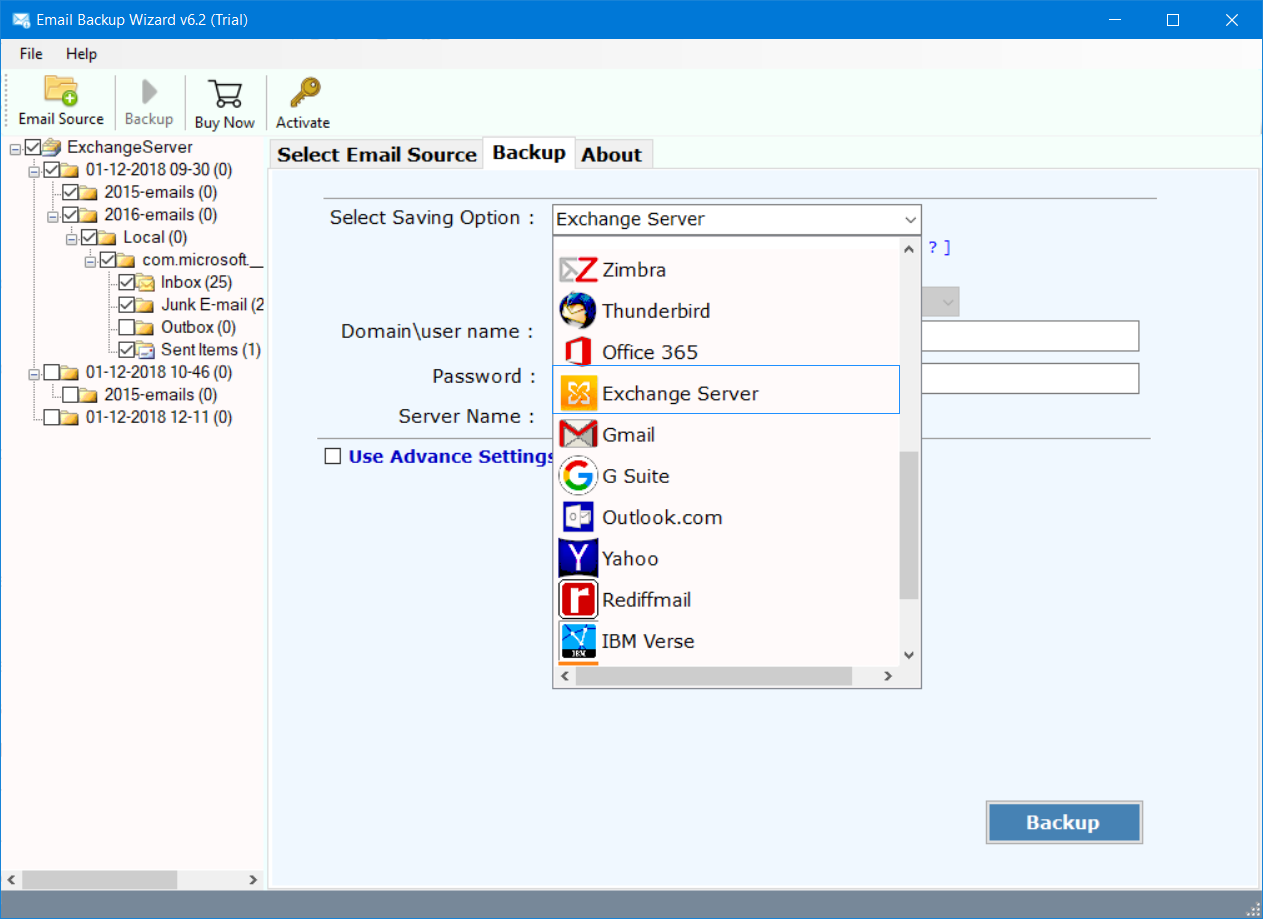Choose the Thunderbird icon in the saving list

pos(578,311)
